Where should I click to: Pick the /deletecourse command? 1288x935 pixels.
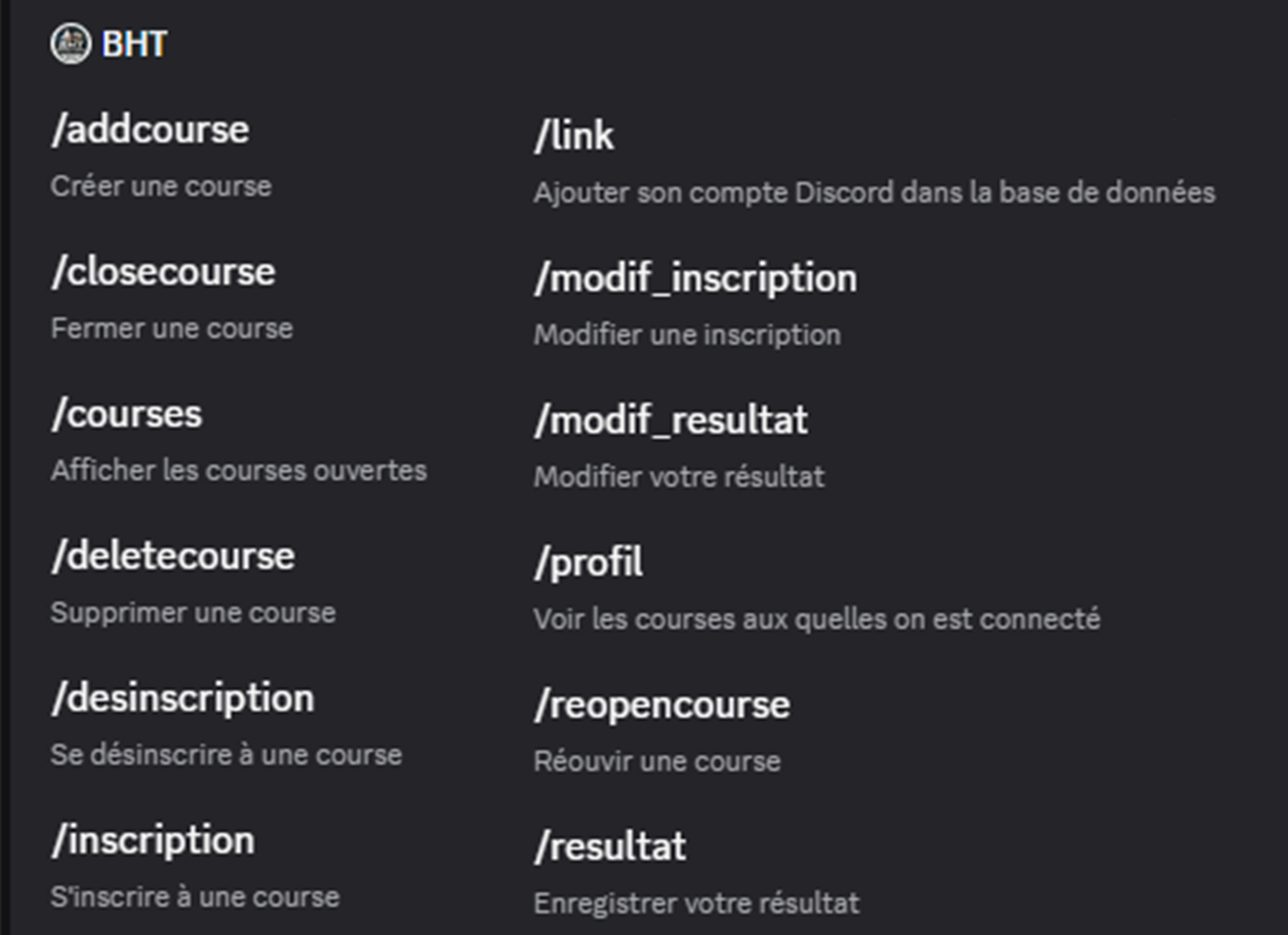(x=173, y=556)
